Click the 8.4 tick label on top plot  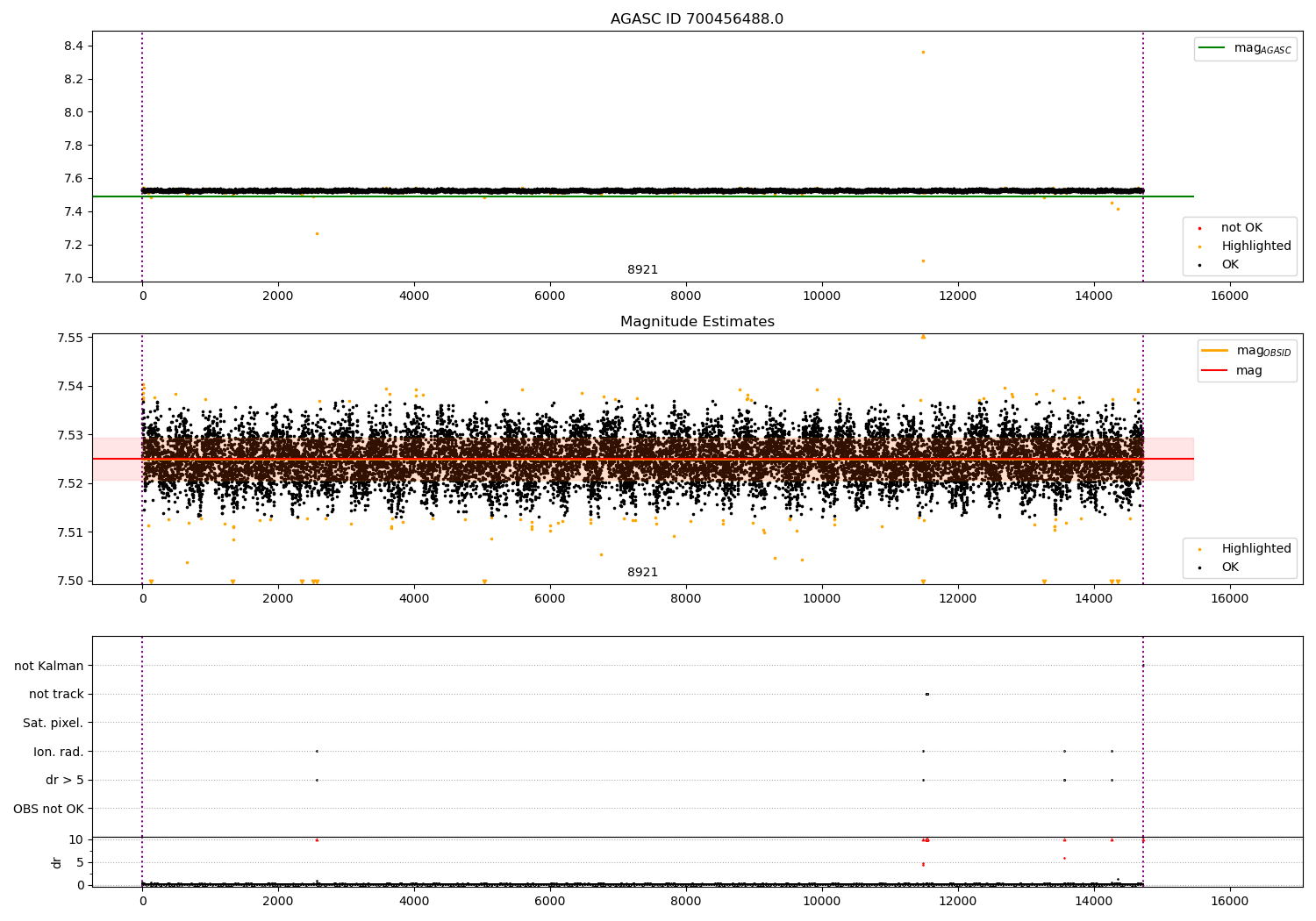click(73, 46)
